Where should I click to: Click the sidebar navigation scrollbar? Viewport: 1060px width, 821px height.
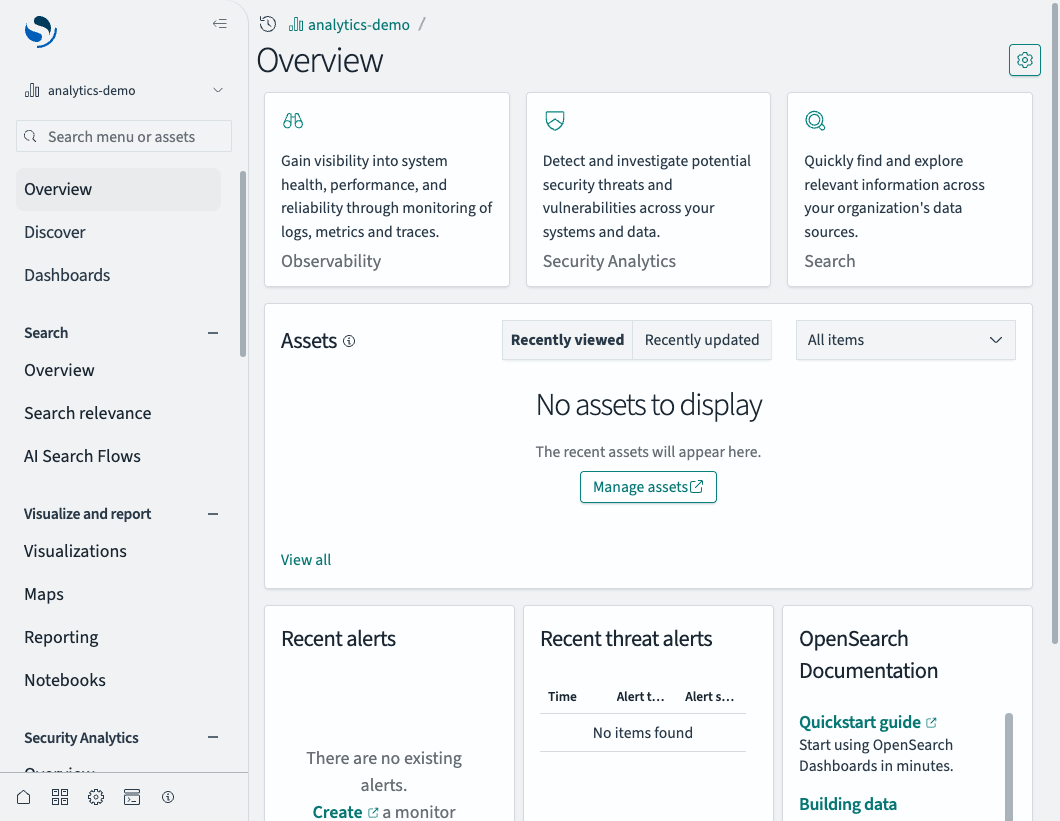click(x=243, y=264)
